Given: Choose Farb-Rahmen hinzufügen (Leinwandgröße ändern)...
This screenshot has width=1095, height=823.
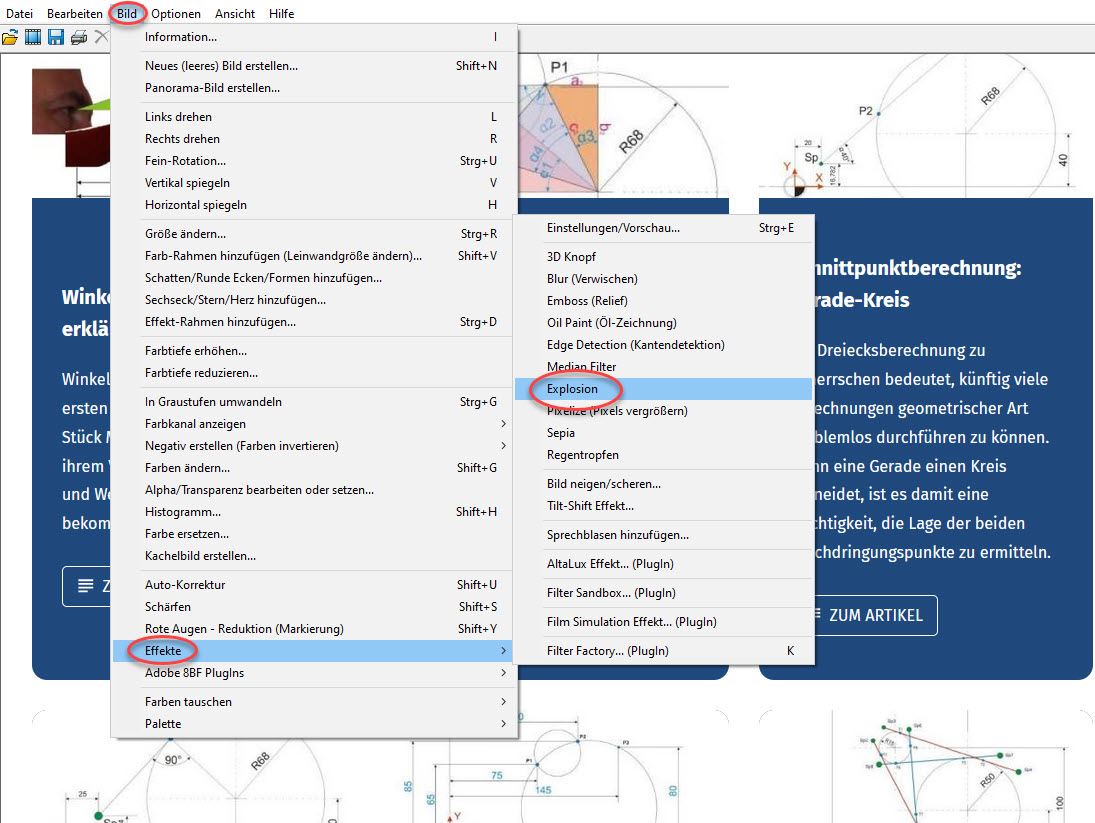Looking at the screenshot, I should click(x=314, y=255).
